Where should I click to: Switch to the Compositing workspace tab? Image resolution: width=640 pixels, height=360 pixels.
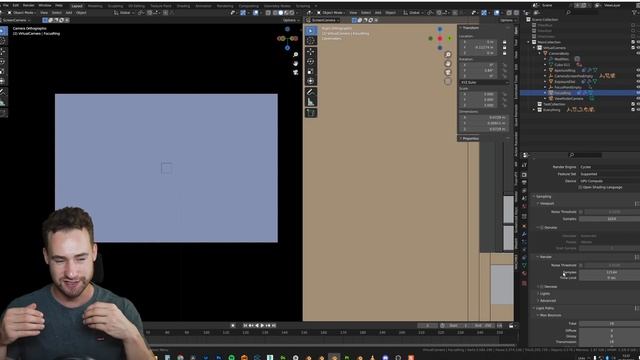click(x=249, y=6)
